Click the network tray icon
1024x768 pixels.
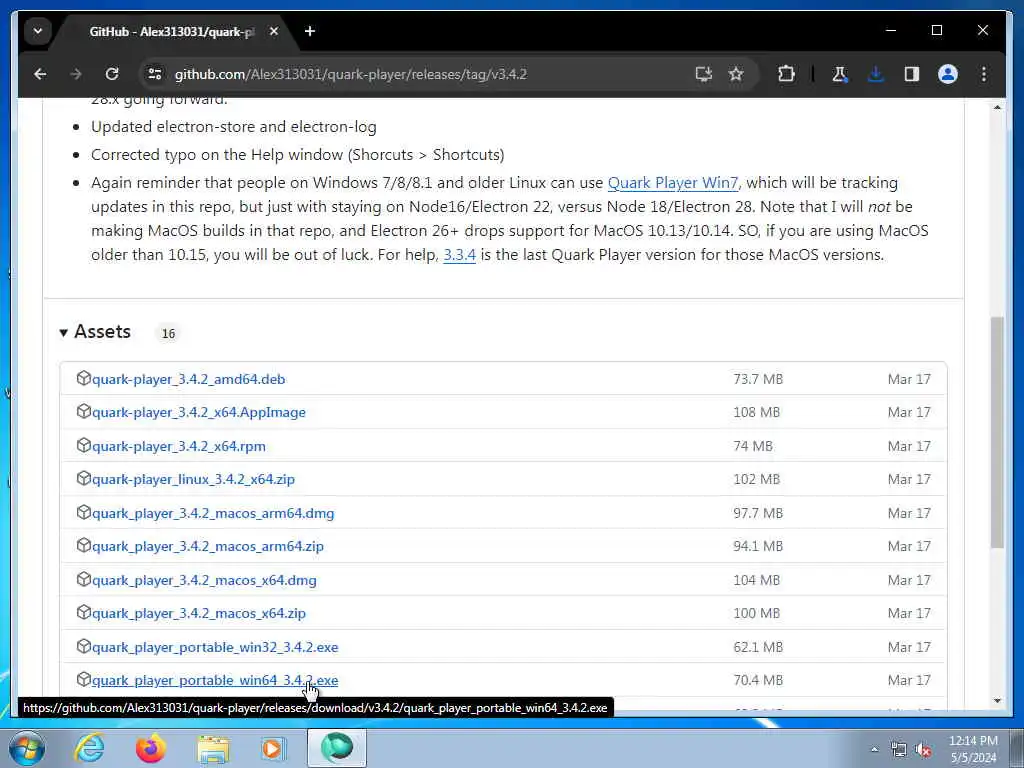(899, 750)
